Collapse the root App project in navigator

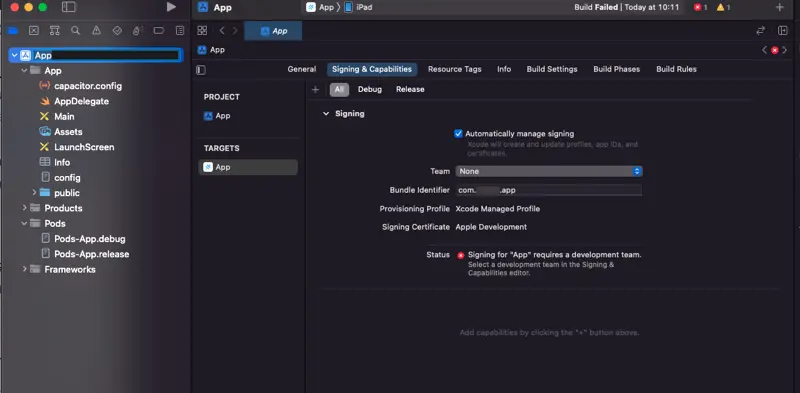(x=14, y=55)
